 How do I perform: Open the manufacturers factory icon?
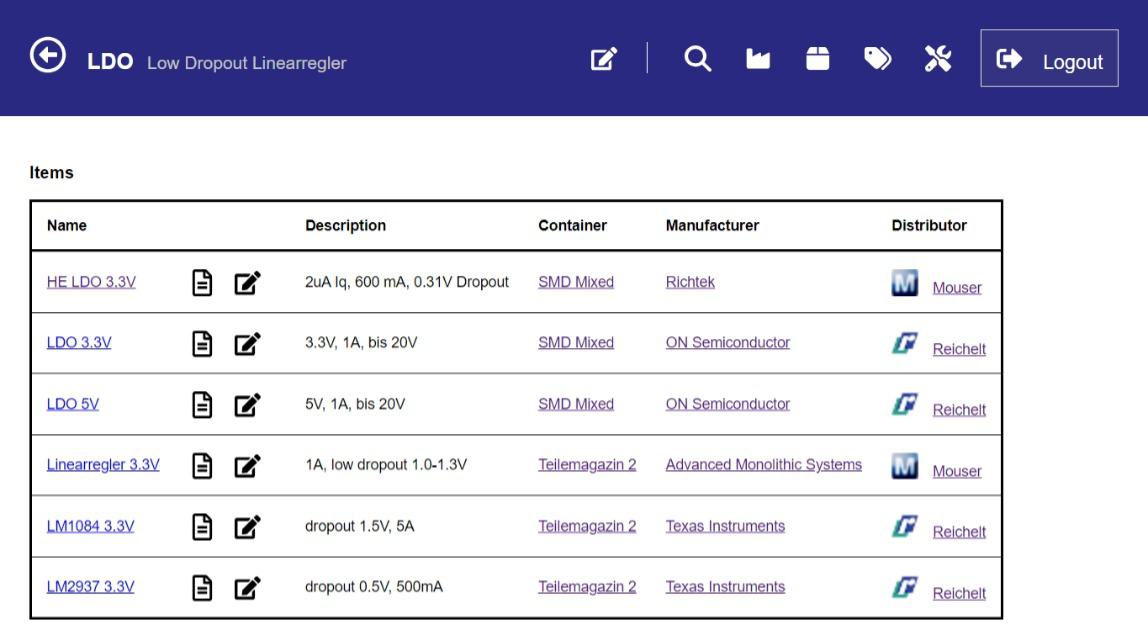point(758,59)
